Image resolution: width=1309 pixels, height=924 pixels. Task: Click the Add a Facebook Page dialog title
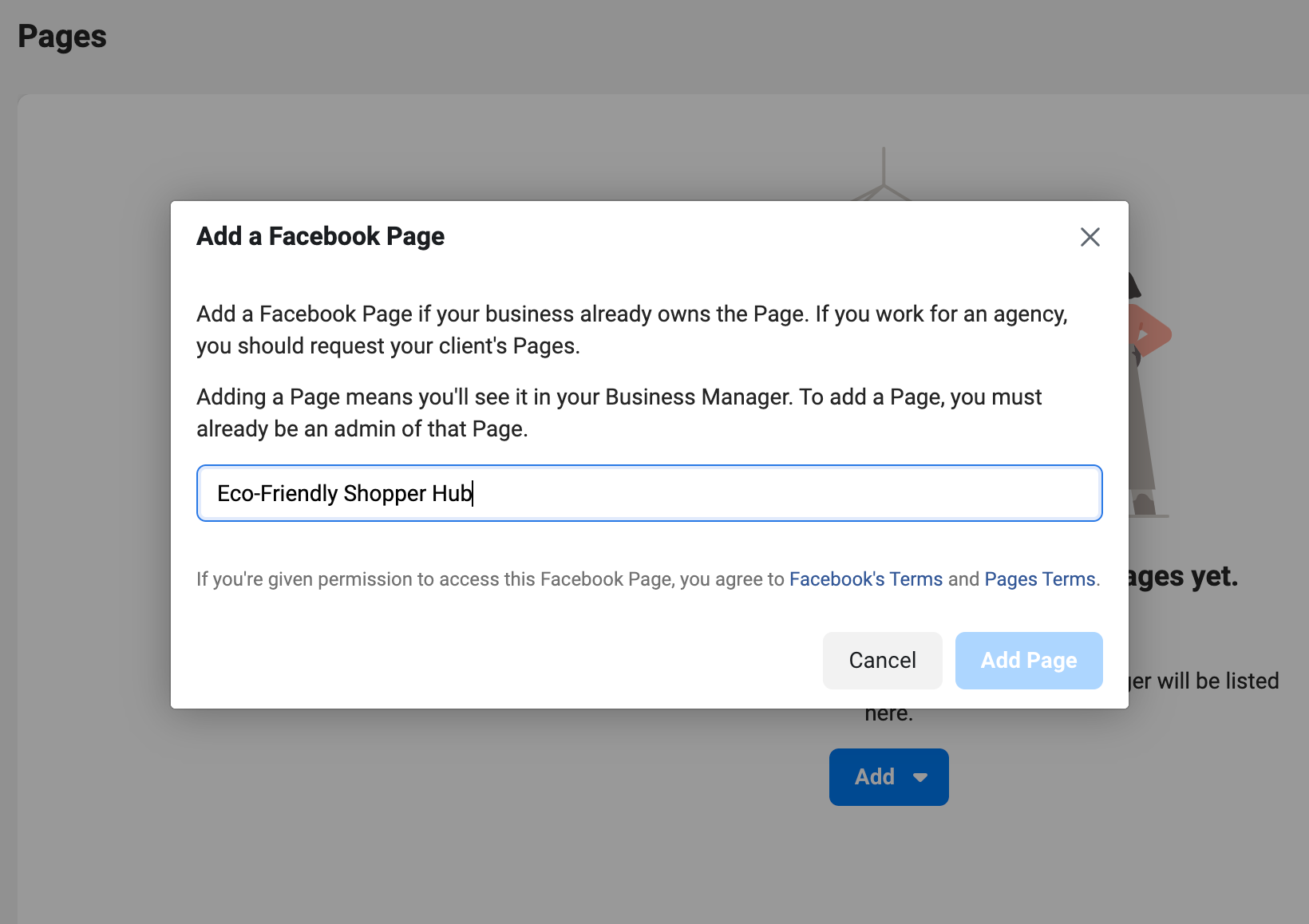pos(320,236)
